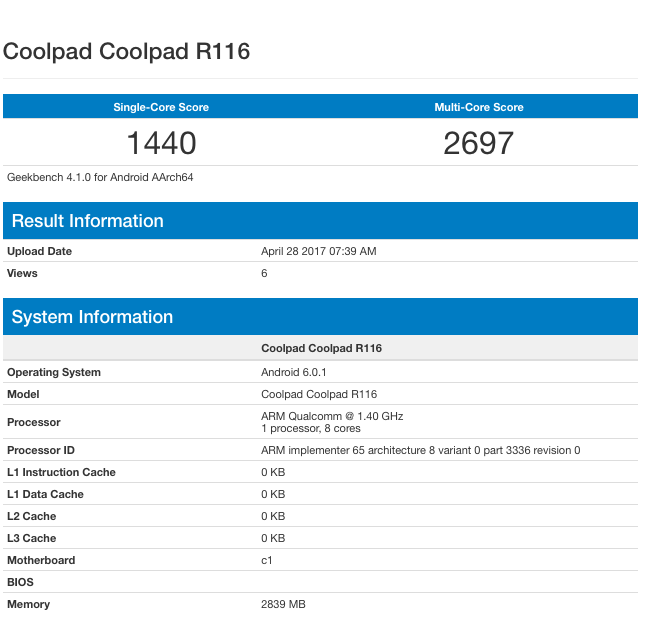The image size is (645, 624).
Task: Click the BIOS label
Action: [x=20, y=582]
